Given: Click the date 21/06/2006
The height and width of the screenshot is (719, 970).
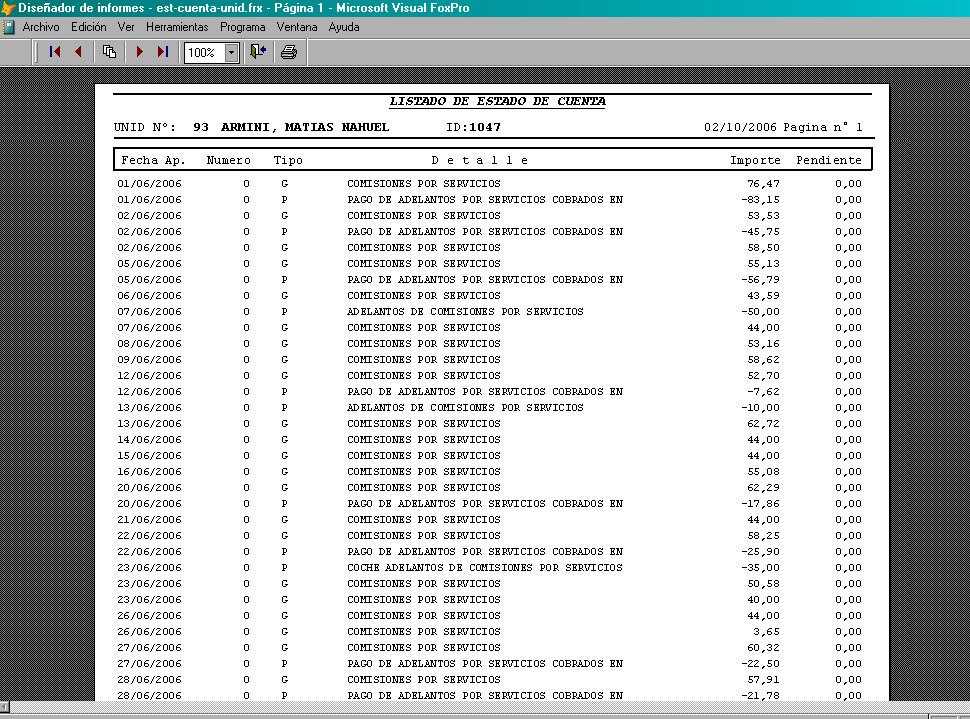Looking at the screenshot, I should (149, 520).
